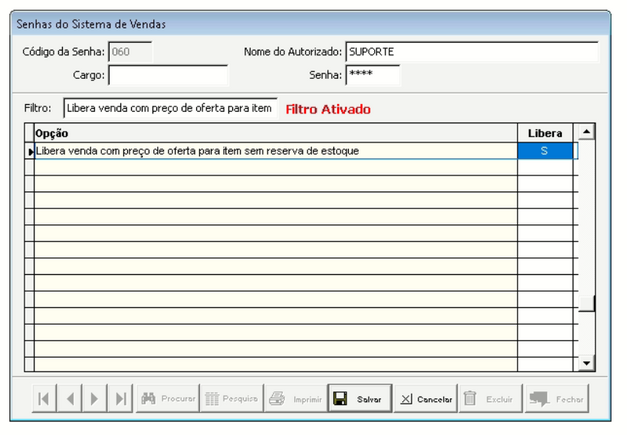This screenshot has height=435, width=627.
Task: Click the Pesquisa button
Action: [232, 399]
